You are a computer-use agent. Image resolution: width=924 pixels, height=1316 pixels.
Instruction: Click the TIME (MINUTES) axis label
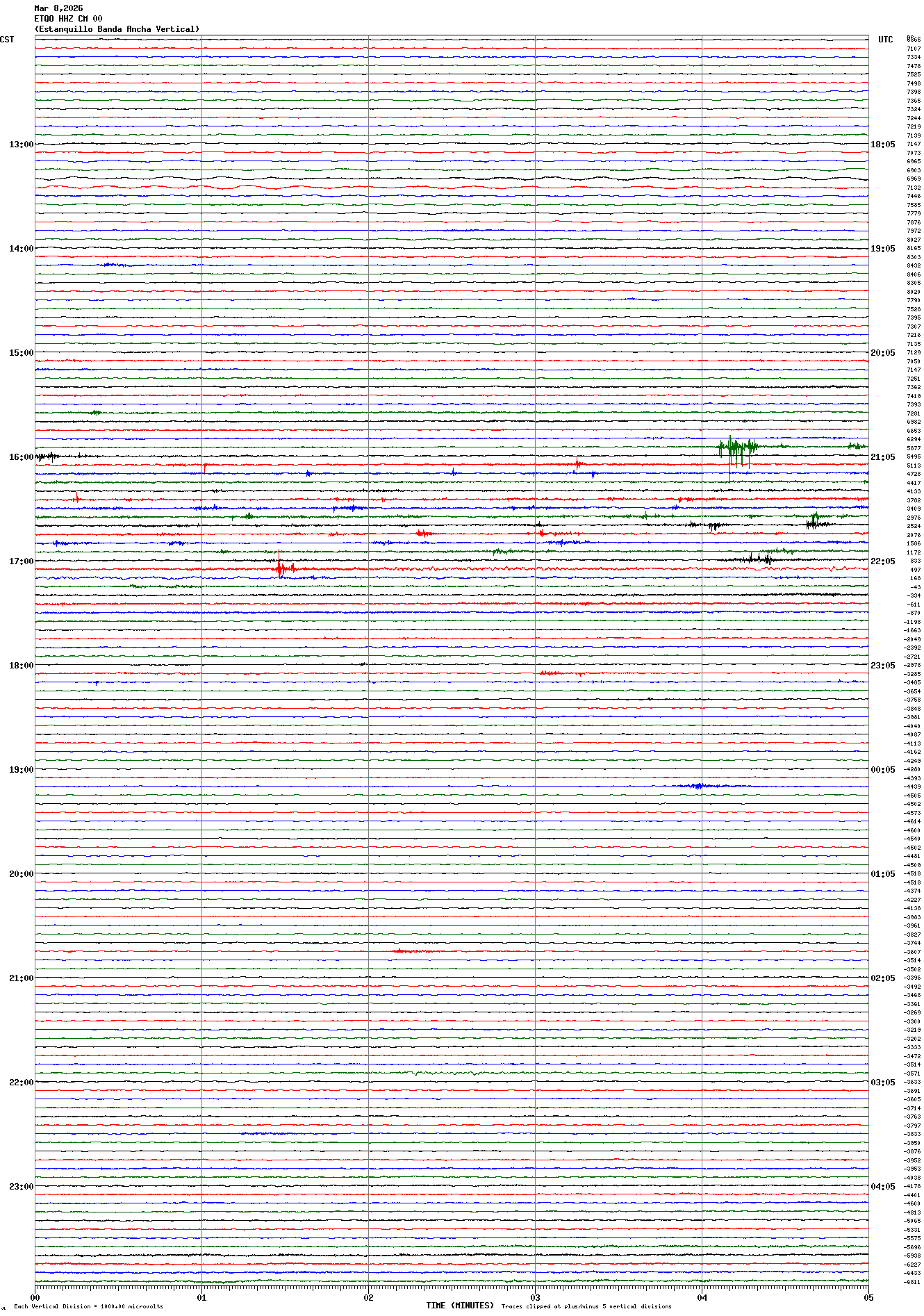click(460, 1306)
